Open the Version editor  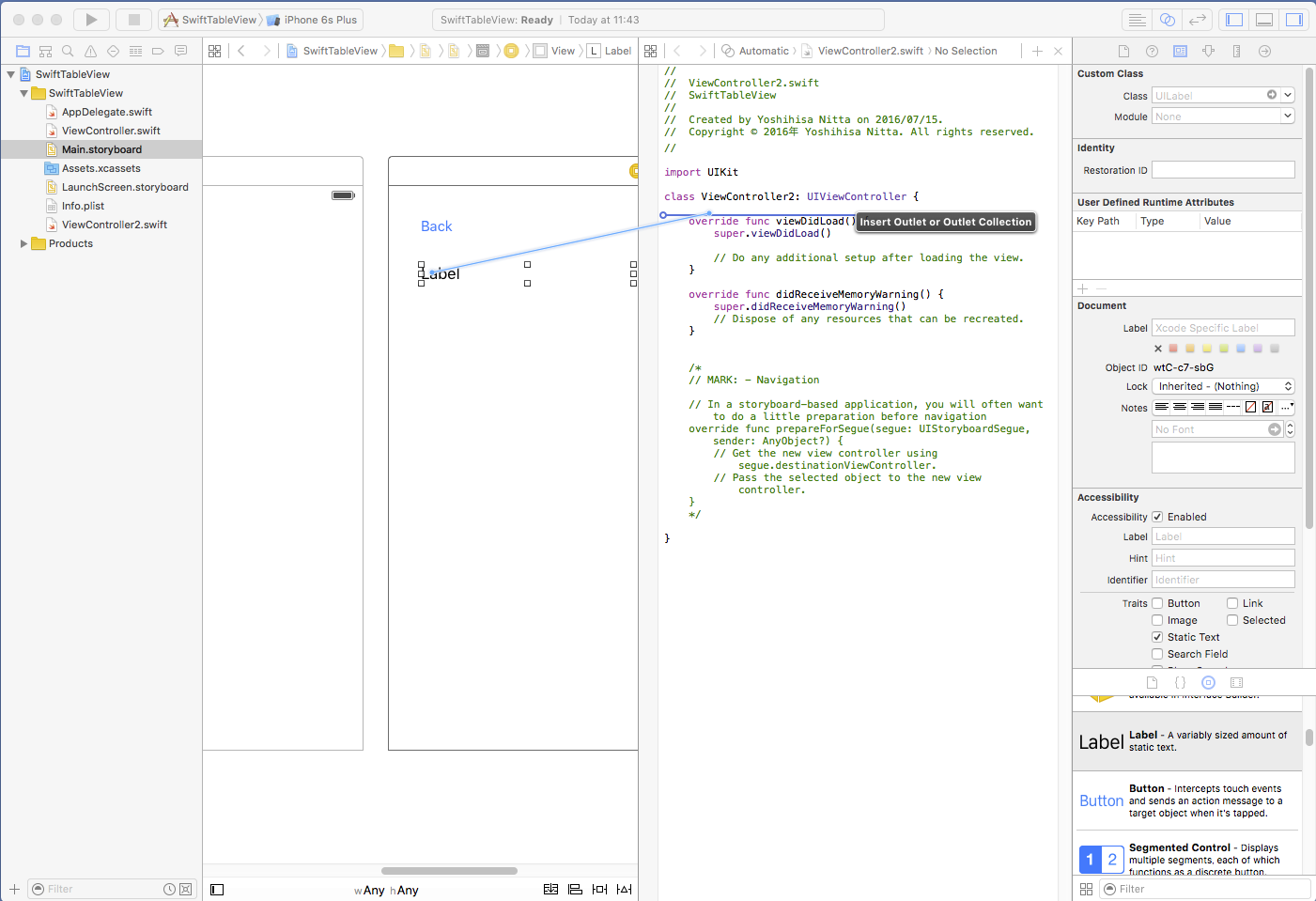[1197, 20]
